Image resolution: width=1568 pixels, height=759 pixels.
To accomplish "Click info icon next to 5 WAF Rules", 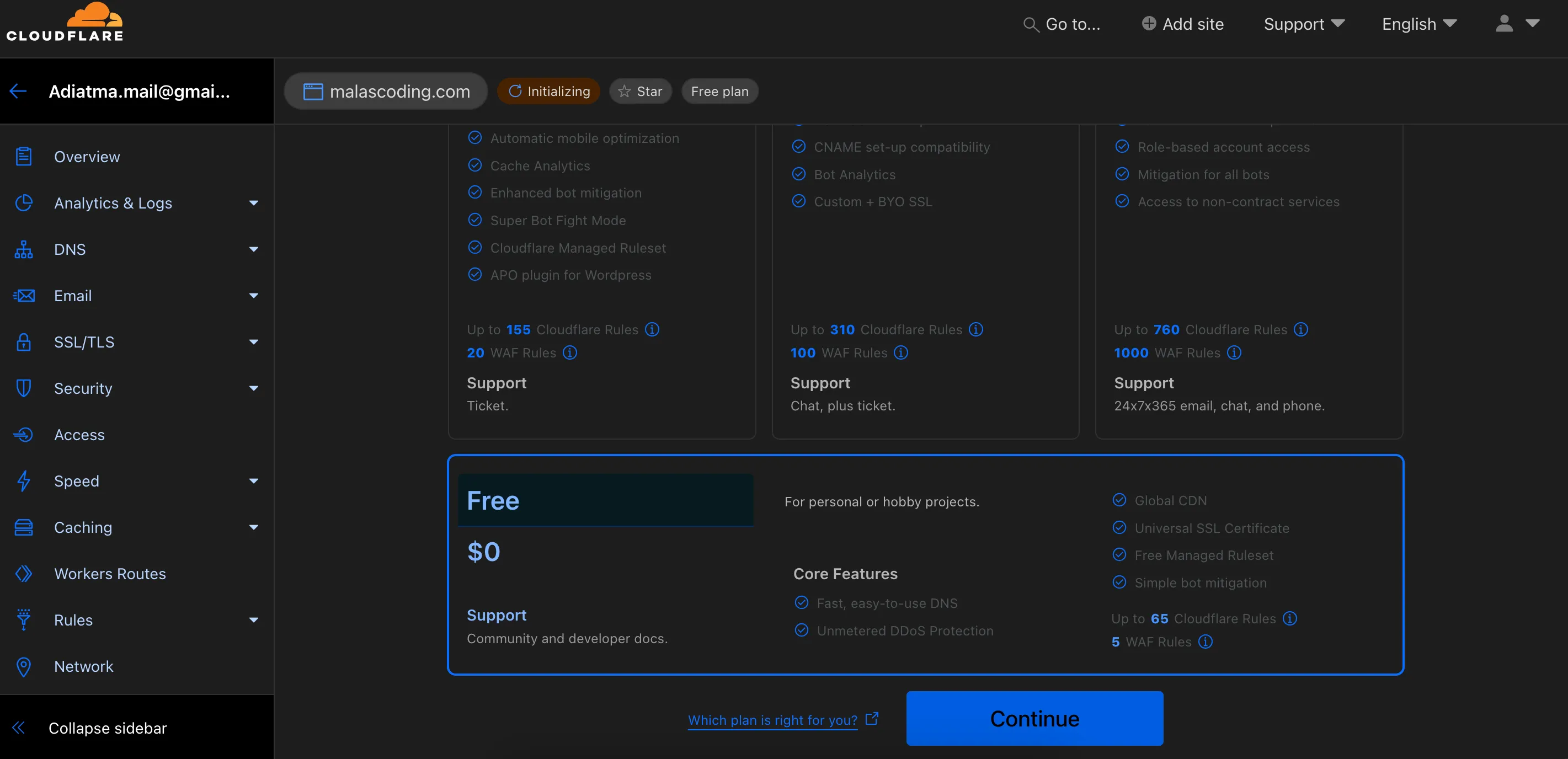I will click(1205, 642).
